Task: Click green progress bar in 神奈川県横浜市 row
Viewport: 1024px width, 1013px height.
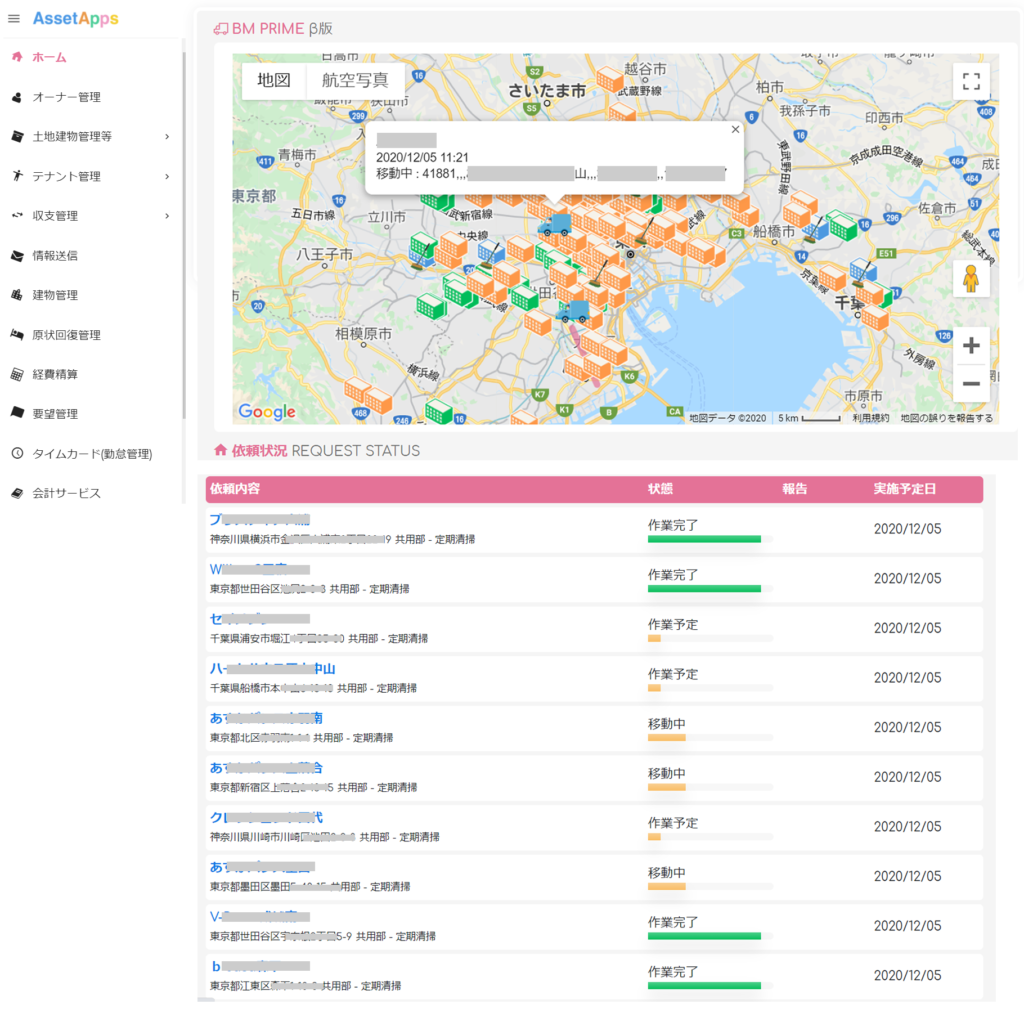Action: tap(704, 539)
